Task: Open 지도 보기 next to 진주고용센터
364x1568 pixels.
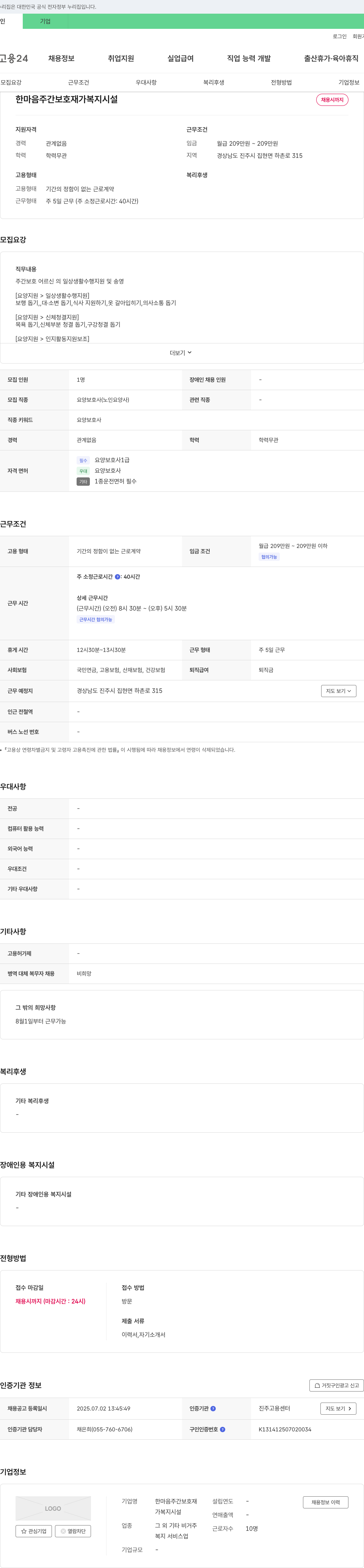Action: (339, 1409)
